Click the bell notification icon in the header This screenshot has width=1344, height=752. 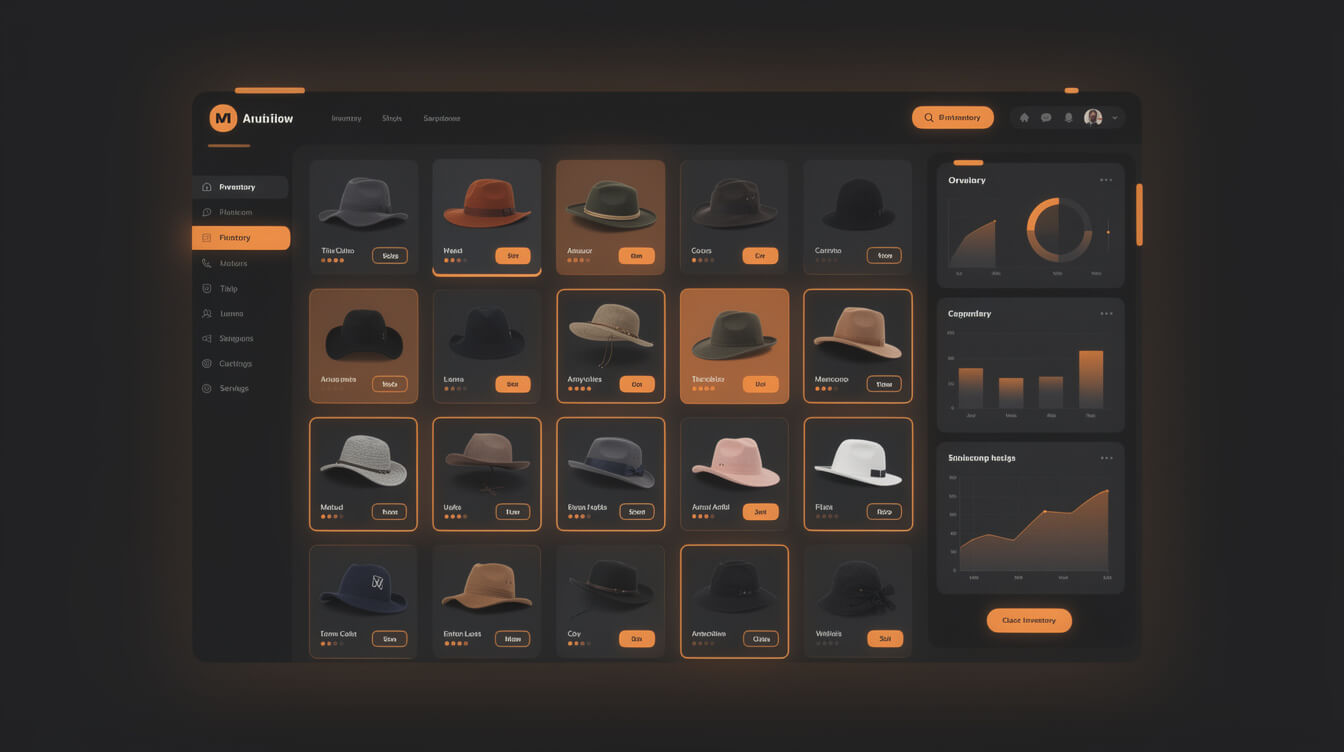pyautogui.click(x=1068, y=118)
